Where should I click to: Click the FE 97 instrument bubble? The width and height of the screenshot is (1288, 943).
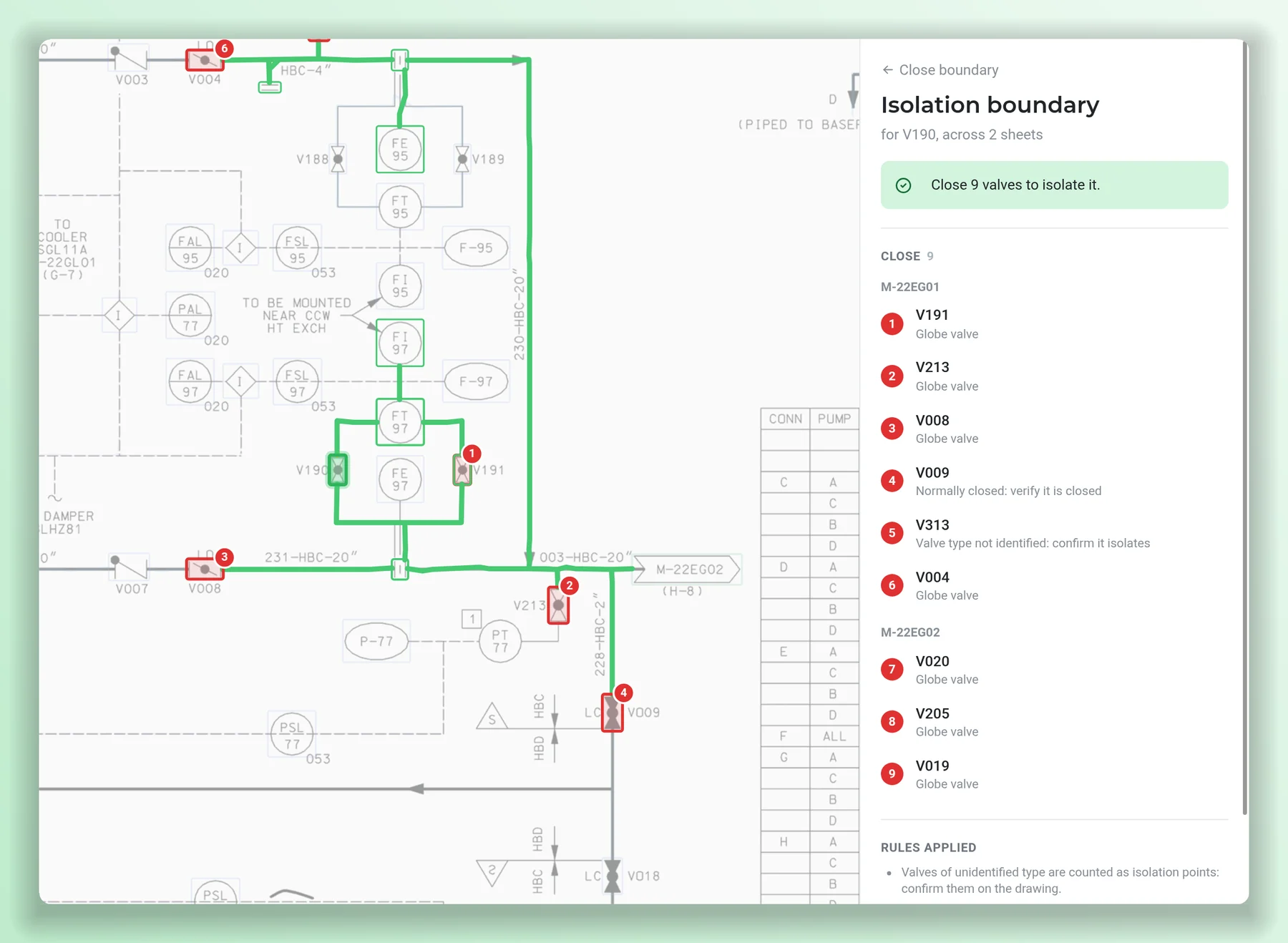click(x=400, y=479)
